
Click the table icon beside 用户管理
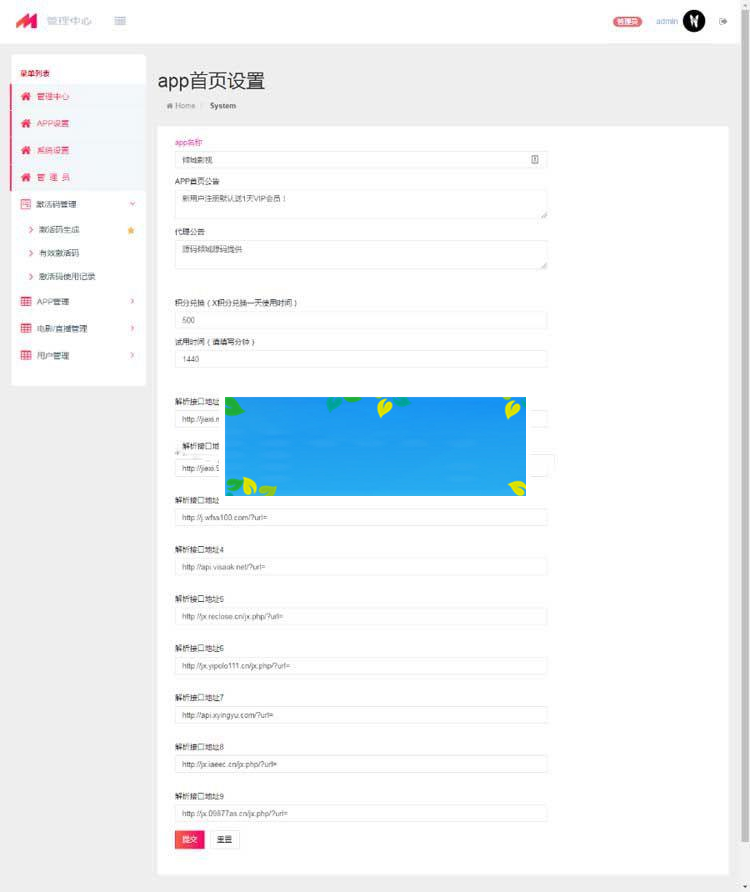coord(26,355)
